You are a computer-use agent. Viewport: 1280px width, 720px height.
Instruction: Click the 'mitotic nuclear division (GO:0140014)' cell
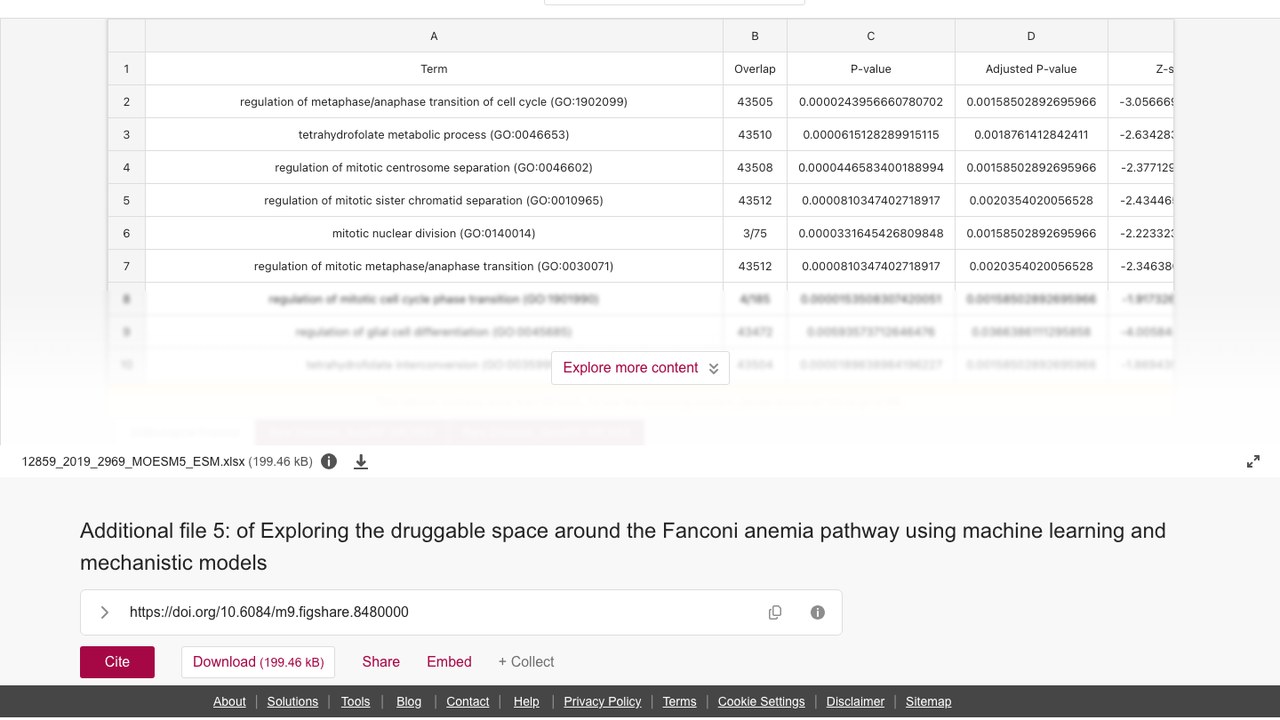[x=434, y=234]
